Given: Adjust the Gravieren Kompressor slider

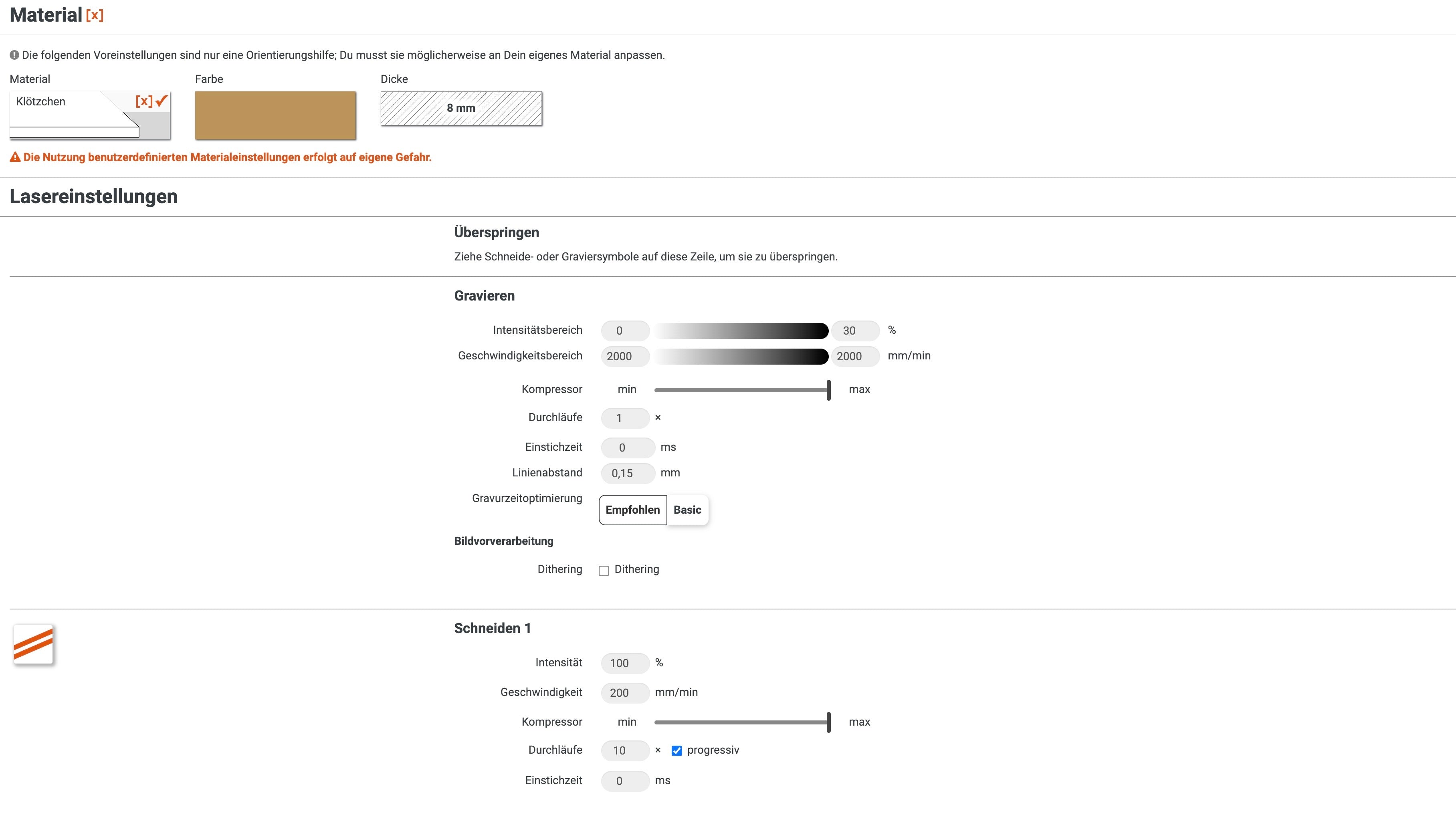Looking at the screenshot, I should click(742, 390).
